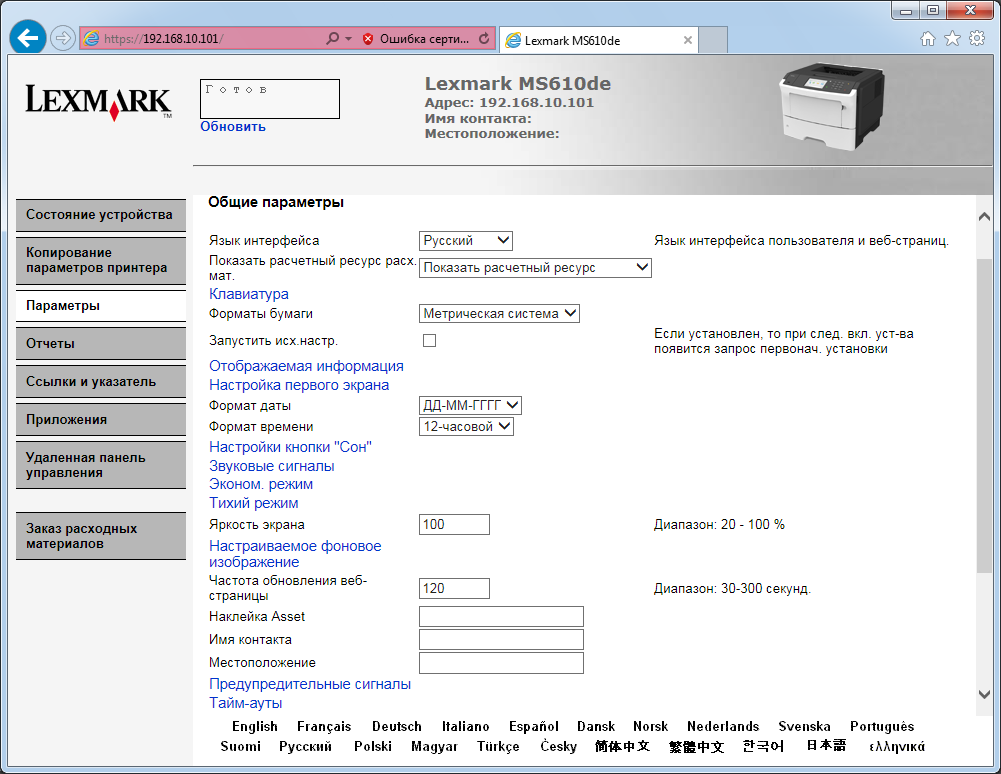Open the Клавиатура link
This screenshot has height=774, width=1001.
[x=249, y=294]
